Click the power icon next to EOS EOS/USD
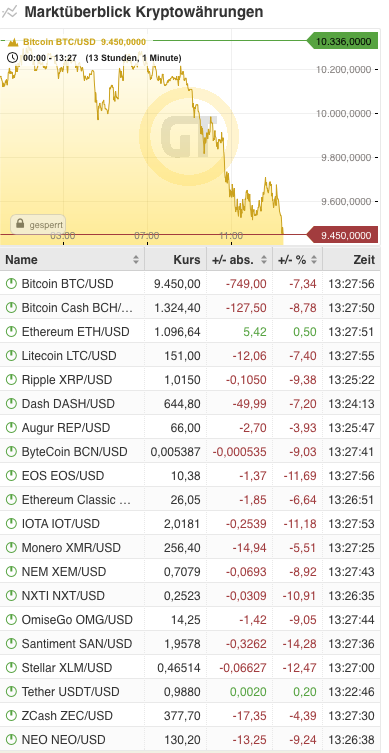The image size is (389, 753). 11,475
